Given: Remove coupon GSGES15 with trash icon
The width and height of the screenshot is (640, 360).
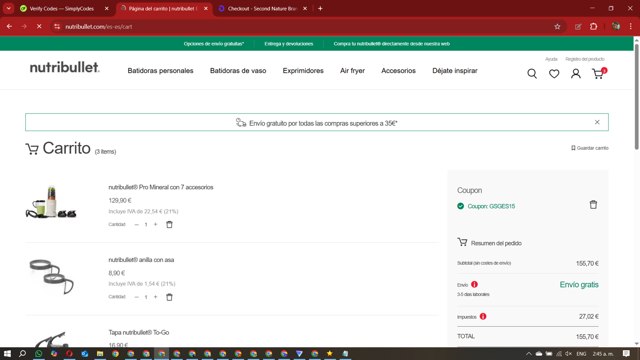Looking at the screenshot, I should [x=593, y=204].
